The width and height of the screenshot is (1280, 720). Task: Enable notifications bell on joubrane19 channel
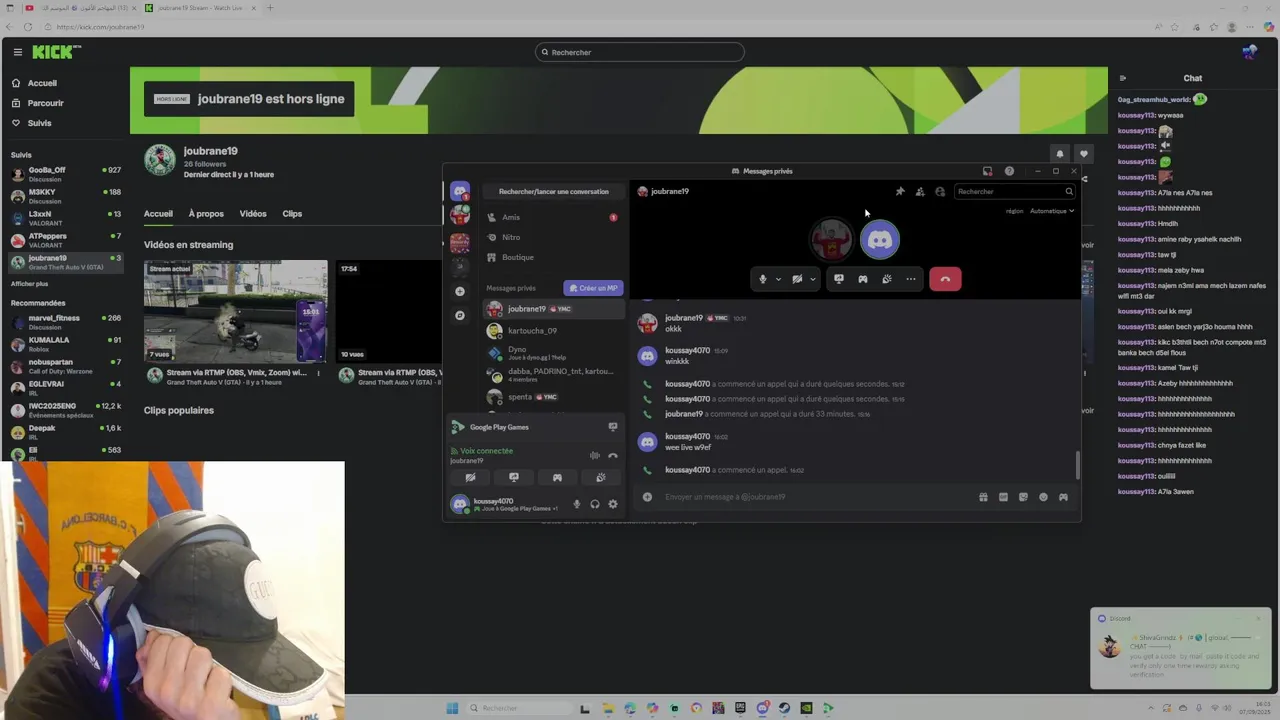pos(1059,154)
